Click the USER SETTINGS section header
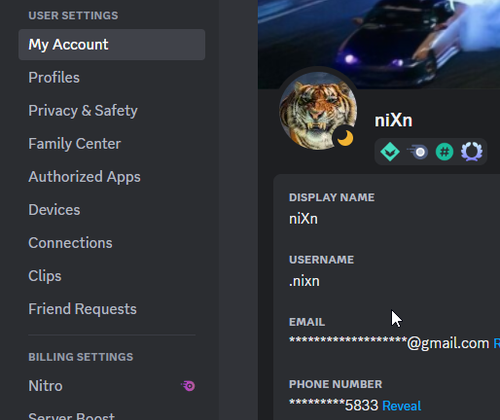The height and width of the screenshot is (420, 500). click(x=73, y=16)
